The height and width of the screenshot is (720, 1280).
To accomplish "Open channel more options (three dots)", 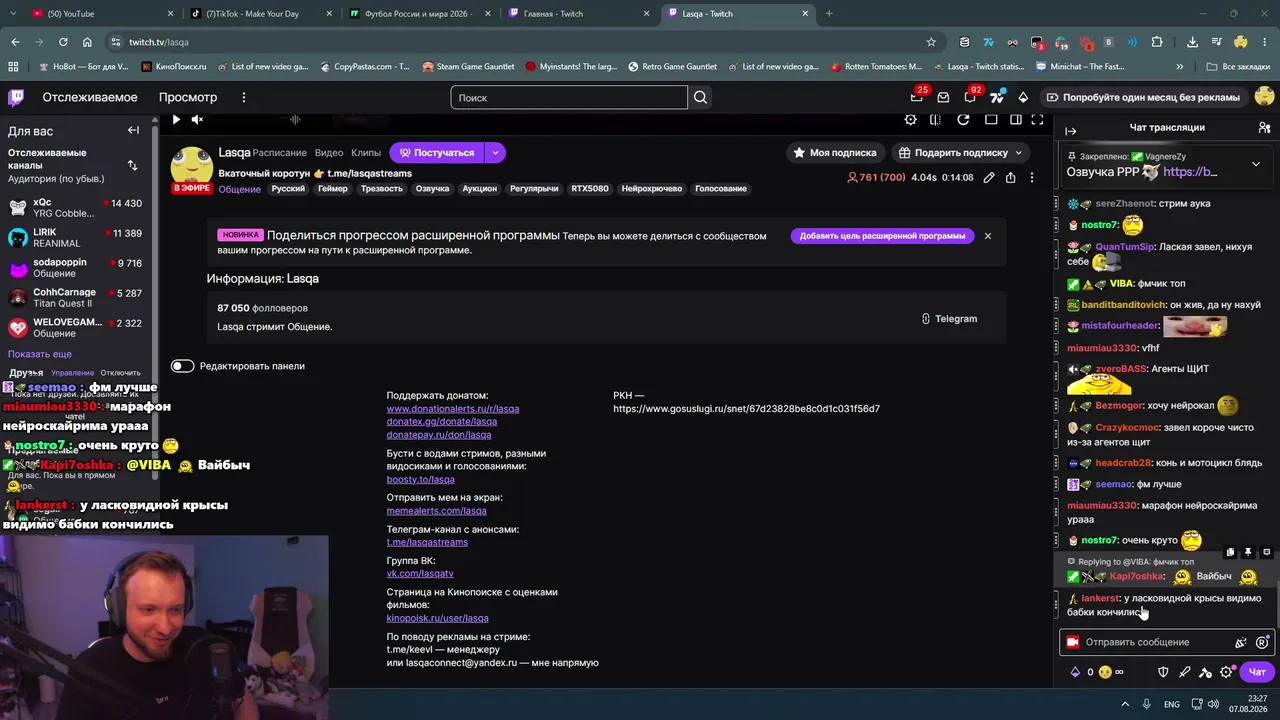I will pyautogui.click(x=1032, y=178).
